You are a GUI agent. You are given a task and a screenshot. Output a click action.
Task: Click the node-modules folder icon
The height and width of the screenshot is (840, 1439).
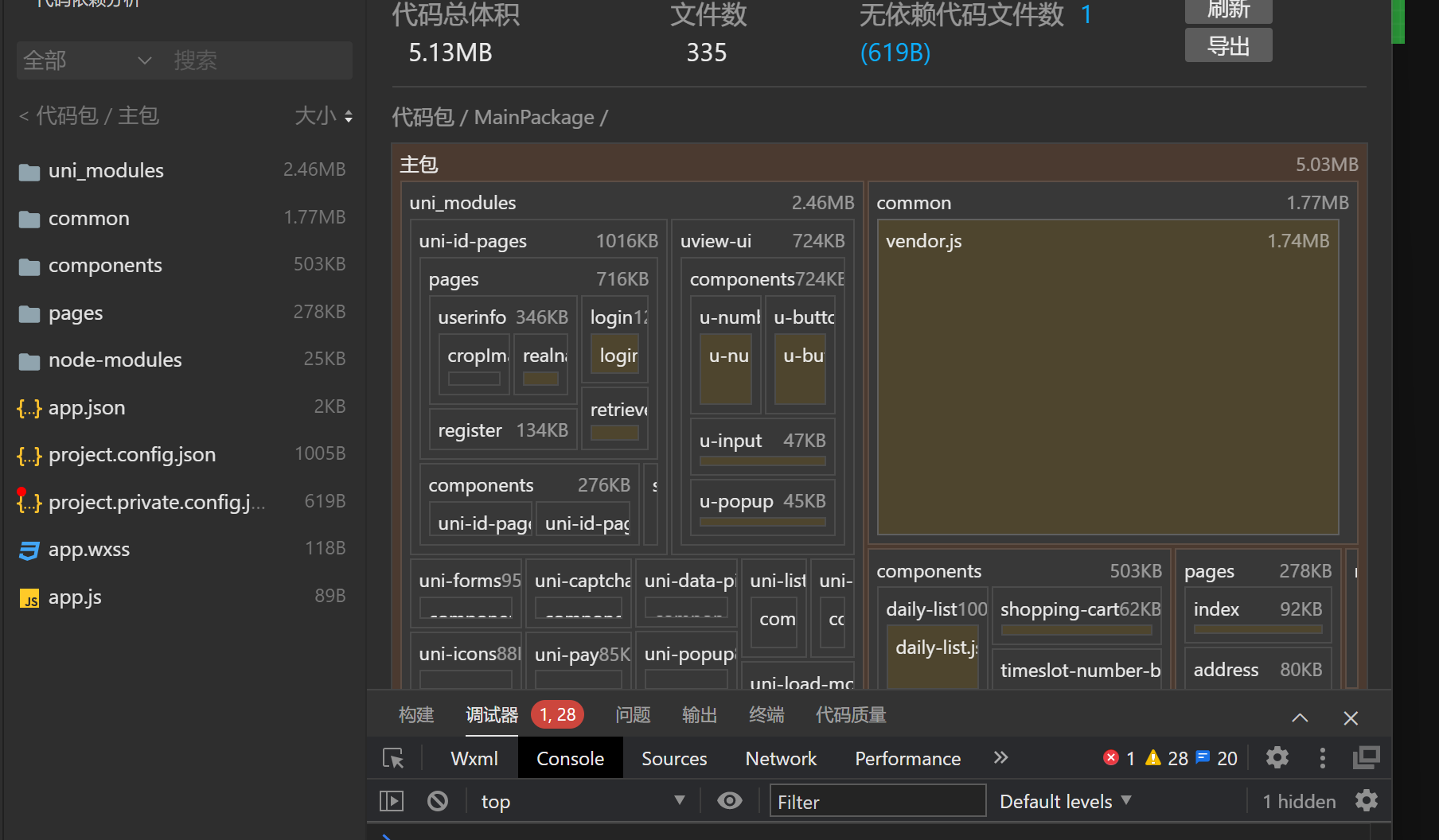coord(29,361)
